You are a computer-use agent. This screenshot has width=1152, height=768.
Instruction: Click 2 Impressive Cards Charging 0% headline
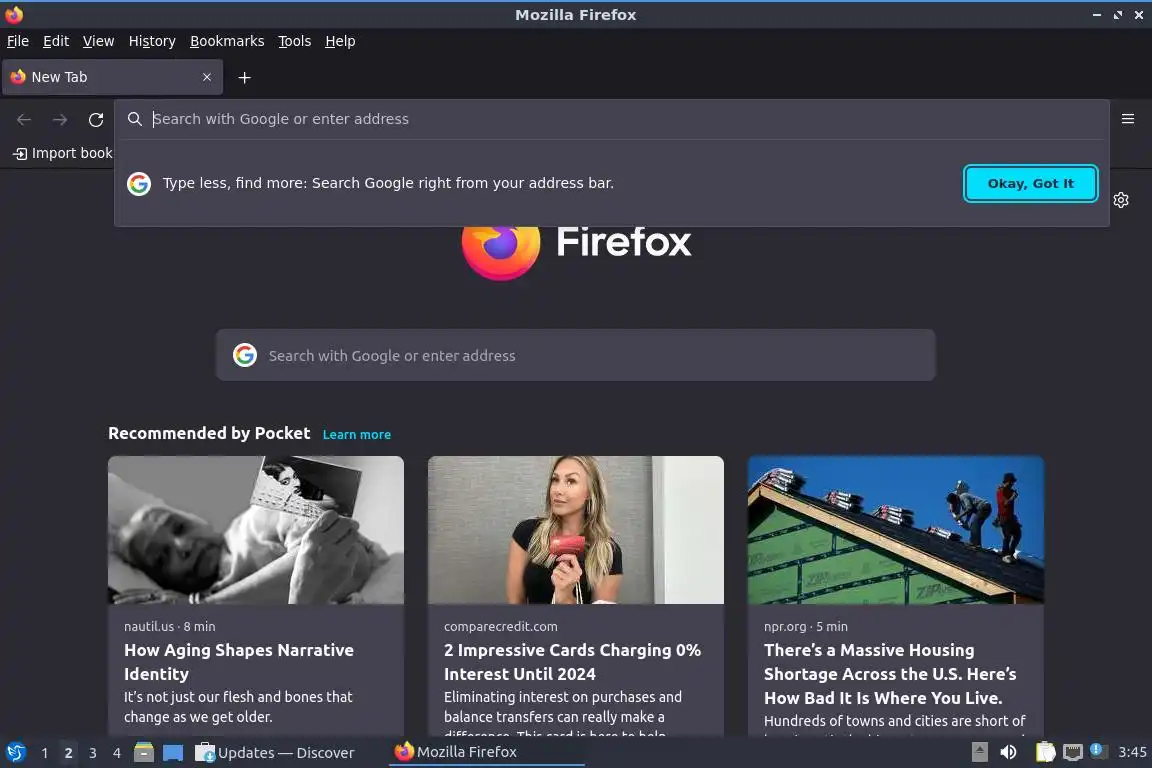point(572,662)
